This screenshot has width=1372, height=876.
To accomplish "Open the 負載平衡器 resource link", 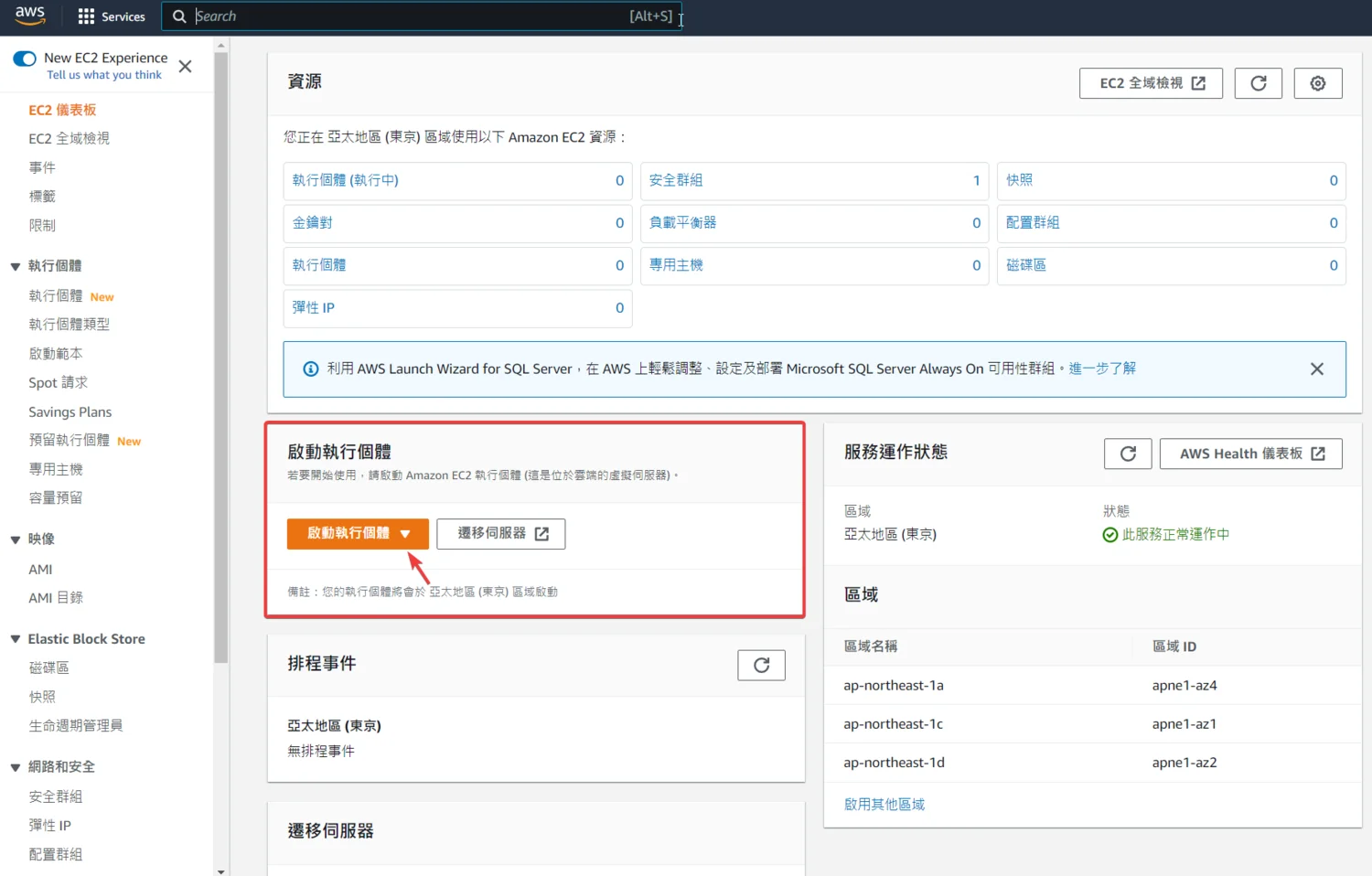I will [683, 223].
